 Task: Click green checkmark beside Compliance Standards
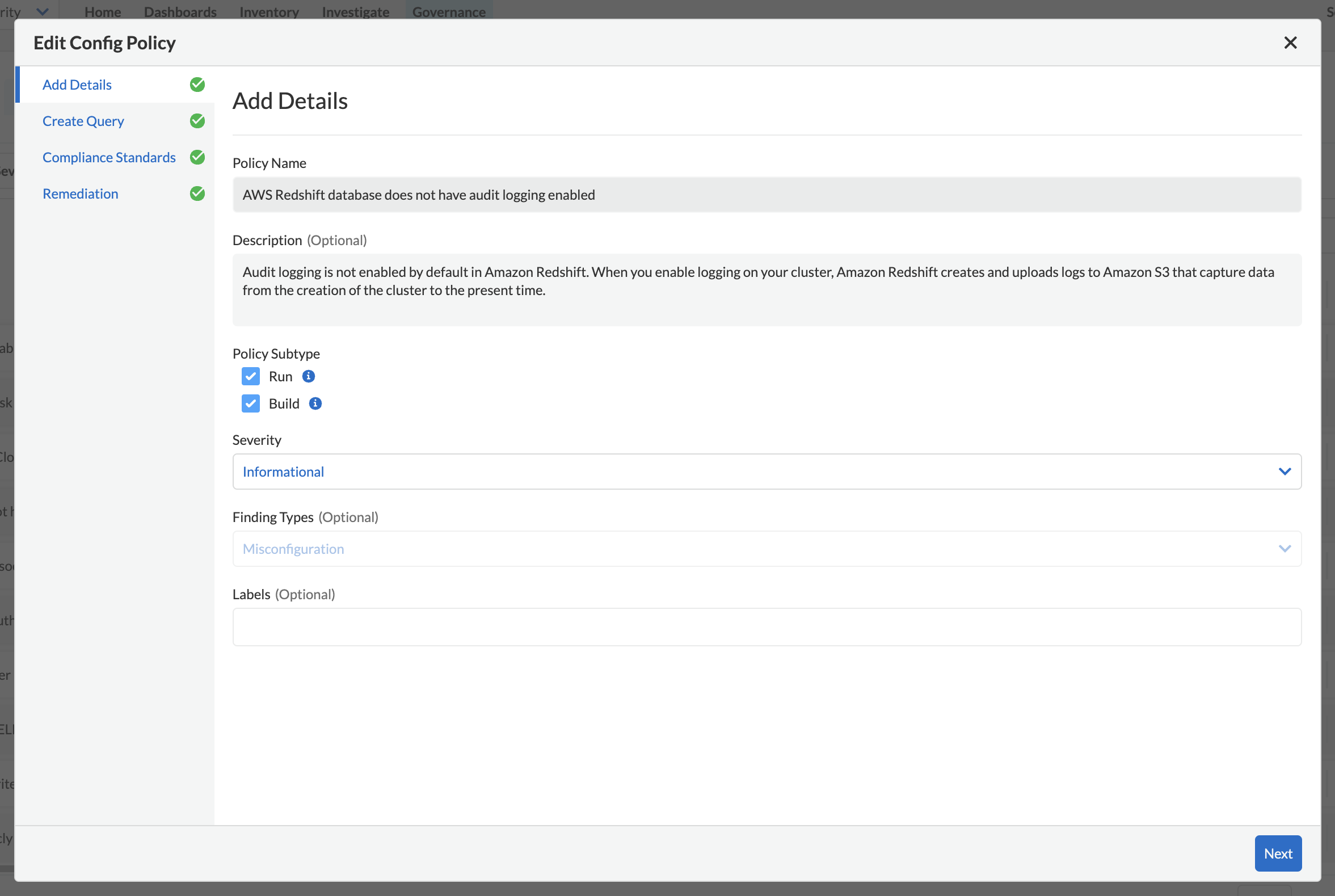pyautogui.click(x=197, y=157)
